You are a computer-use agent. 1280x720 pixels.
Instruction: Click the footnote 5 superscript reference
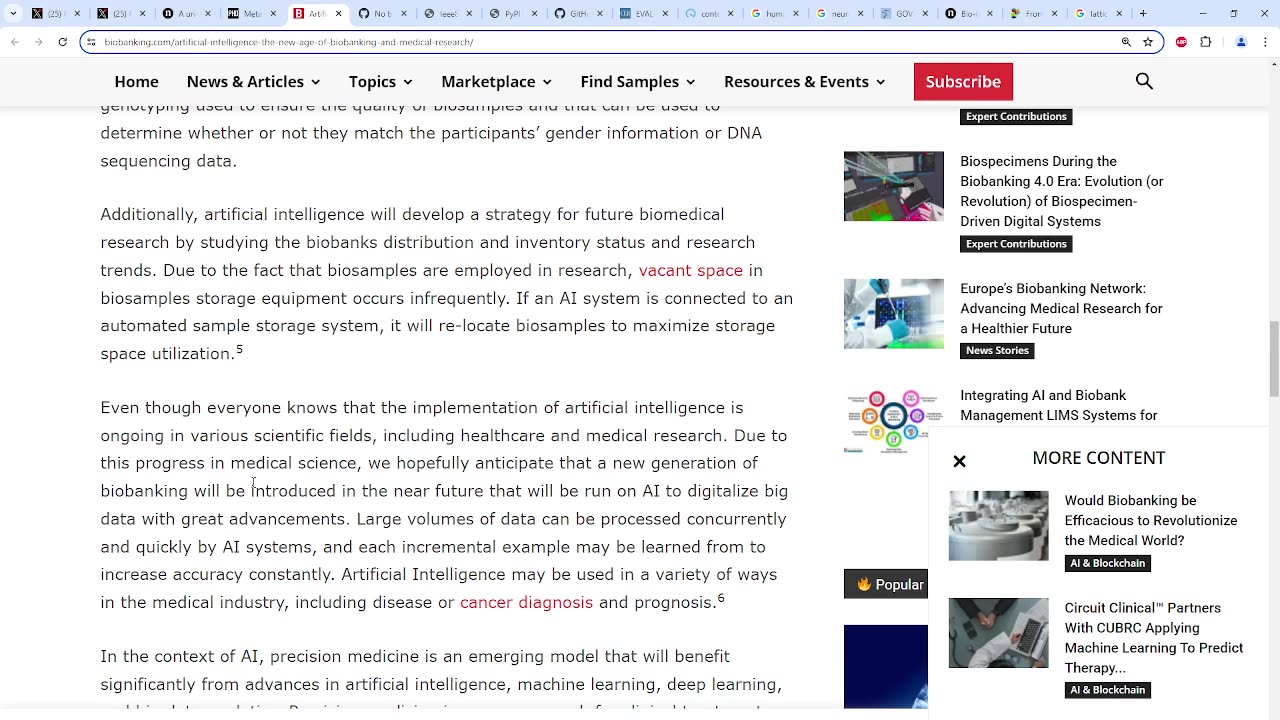(x=240, y=349)
